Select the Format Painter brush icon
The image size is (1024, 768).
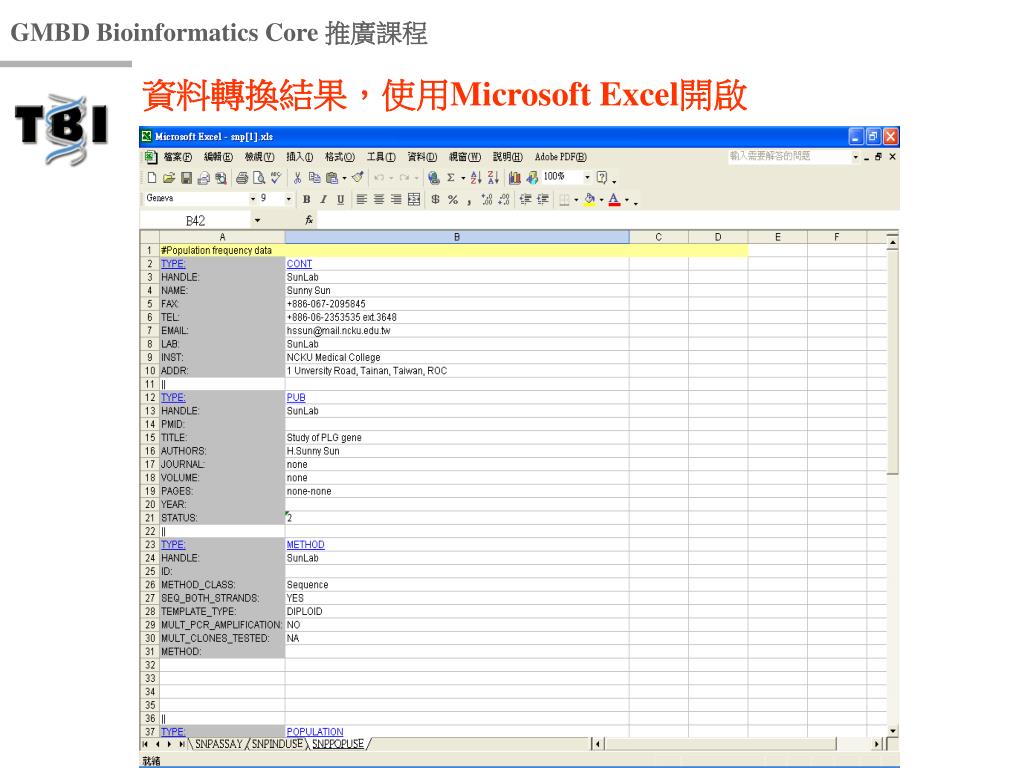coord(358,178)
